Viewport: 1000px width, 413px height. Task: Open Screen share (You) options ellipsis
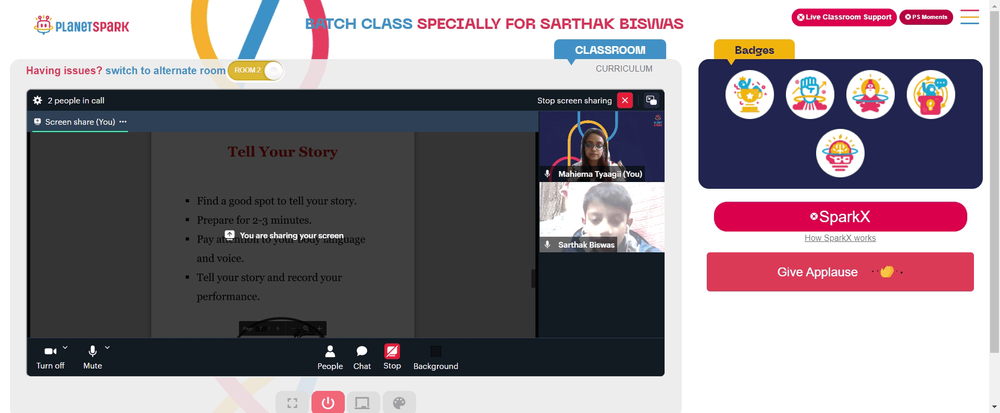pos(123,122)
